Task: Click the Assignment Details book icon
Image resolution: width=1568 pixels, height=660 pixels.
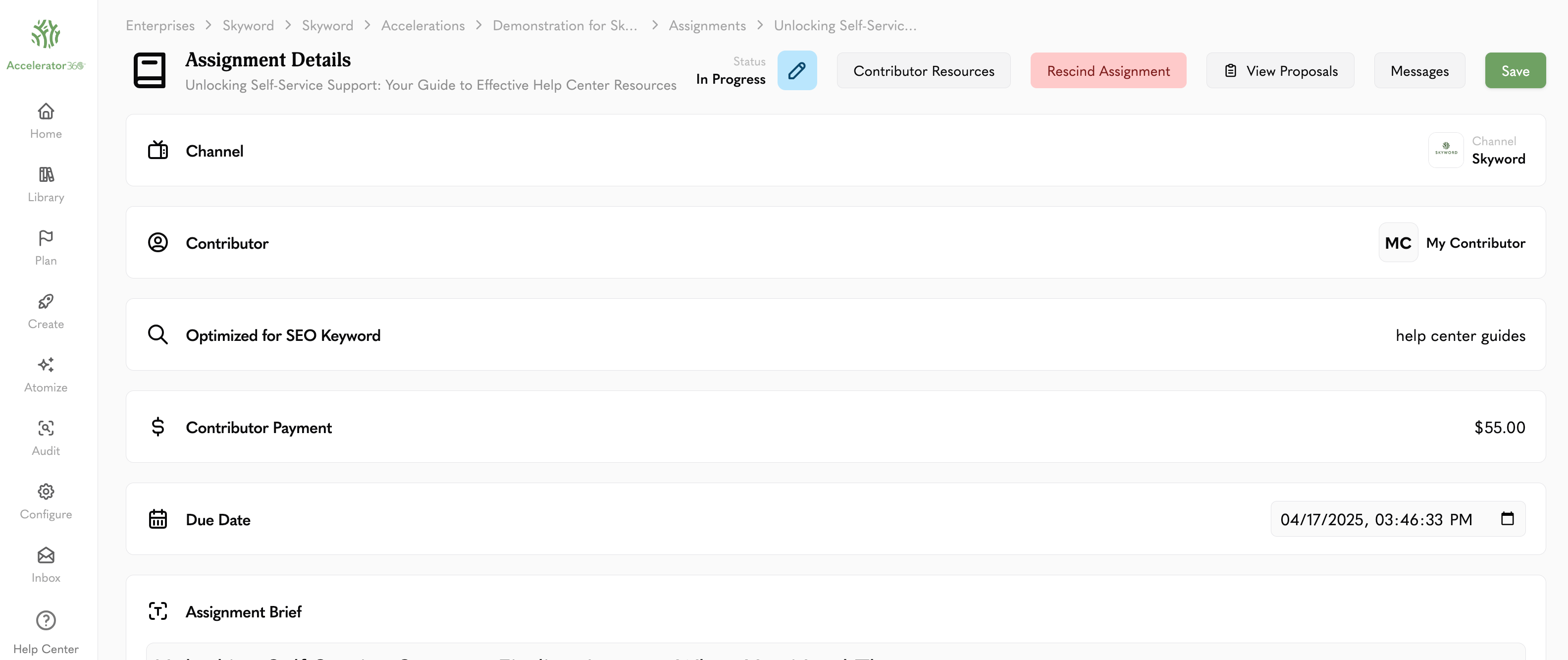Action: click(x=150, y=71)
